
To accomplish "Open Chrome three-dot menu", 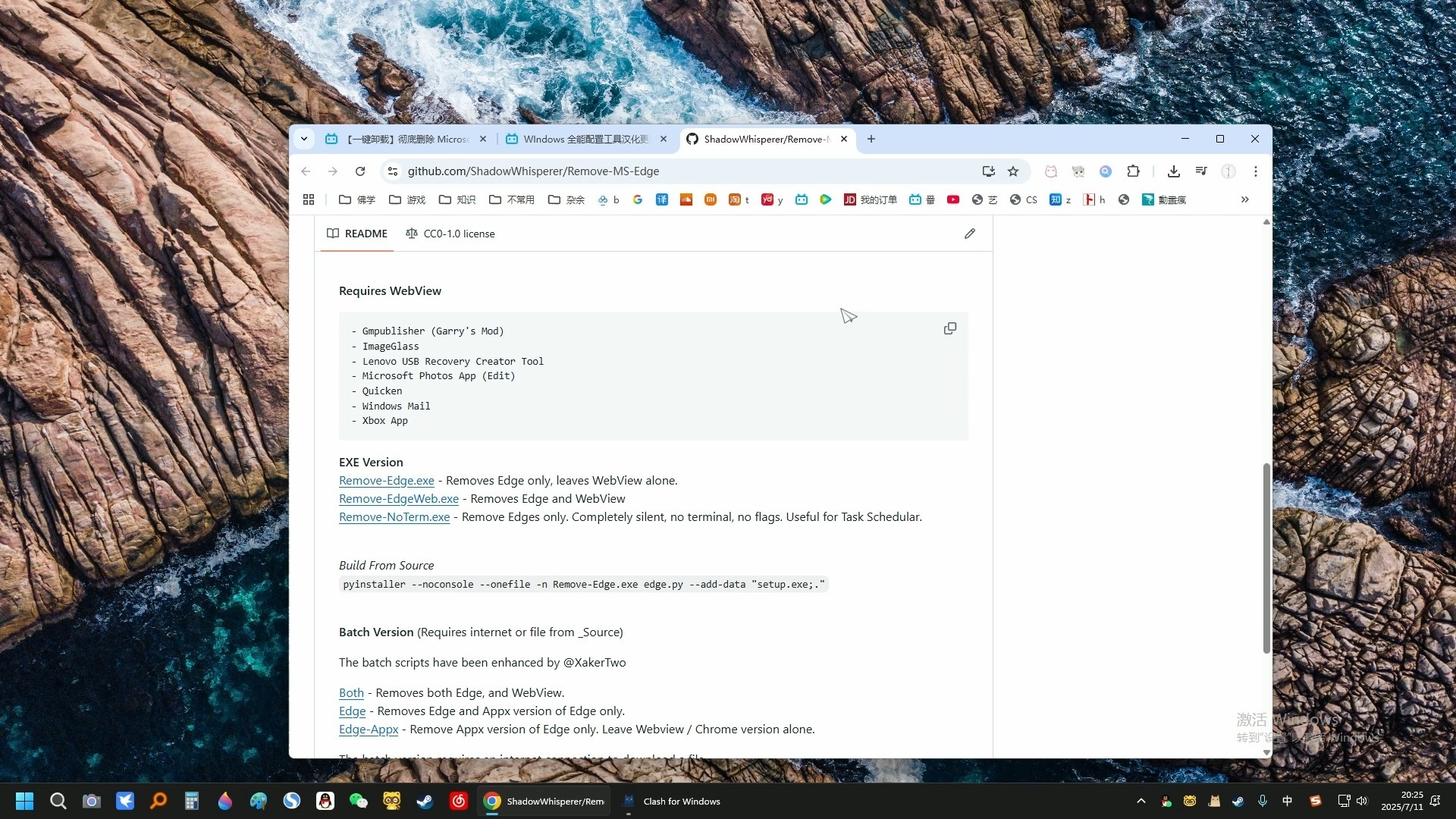I will (1256, 171).
